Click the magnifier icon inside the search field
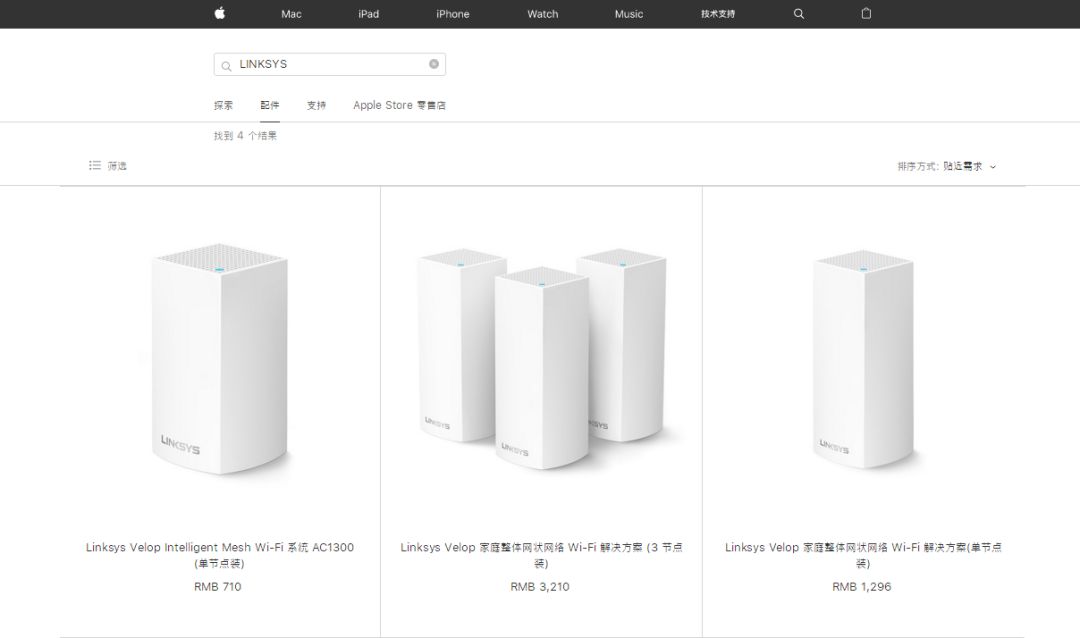 click(x=226, y=66)
